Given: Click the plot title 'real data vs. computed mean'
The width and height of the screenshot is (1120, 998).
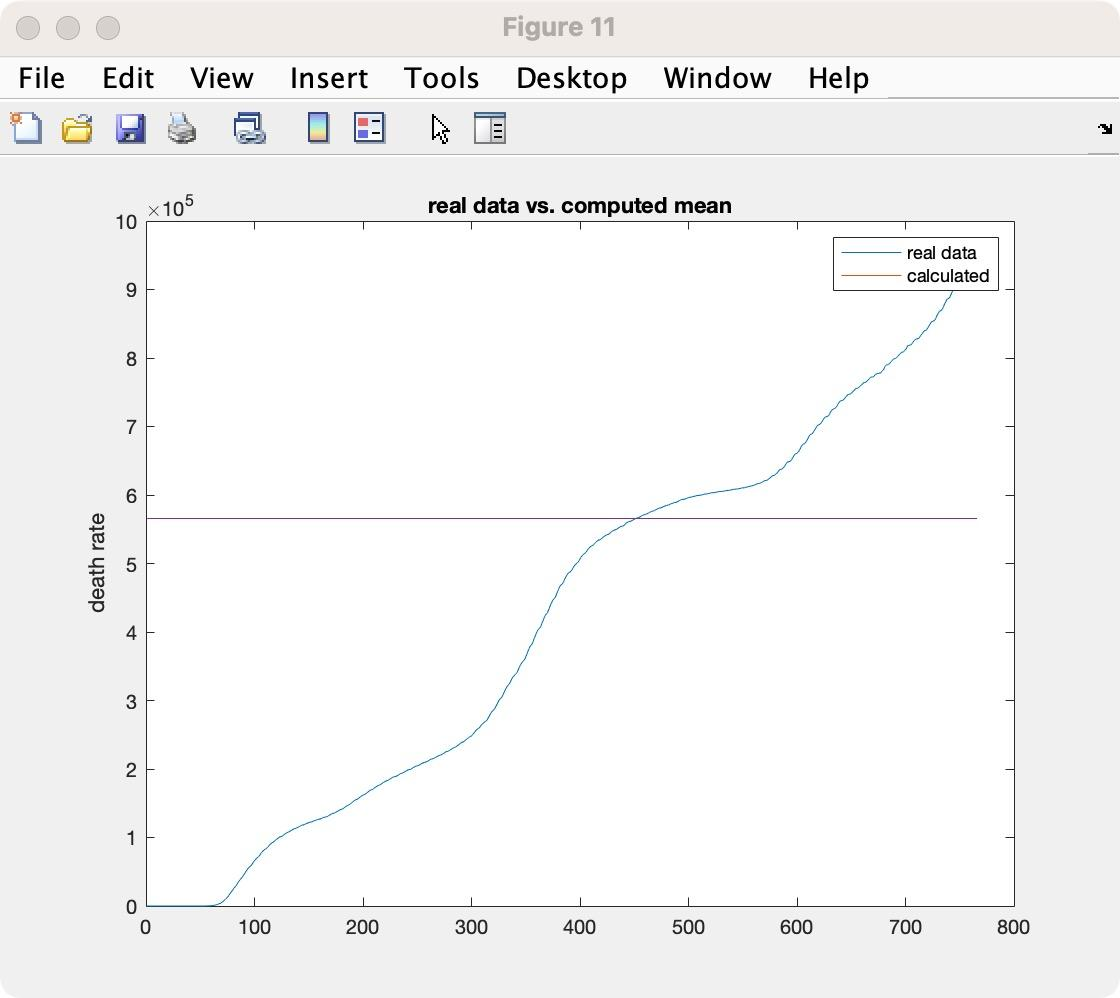Looking at the screenshot, I should point(579,206).
